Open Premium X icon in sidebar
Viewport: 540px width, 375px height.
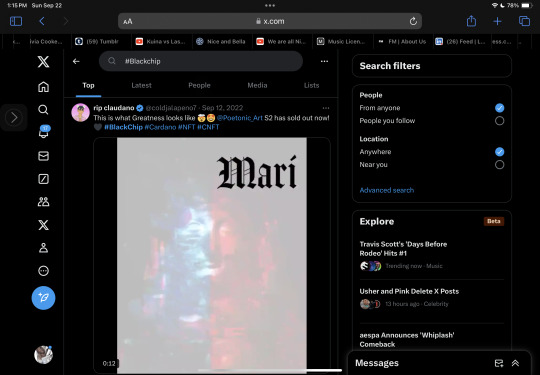43,225
